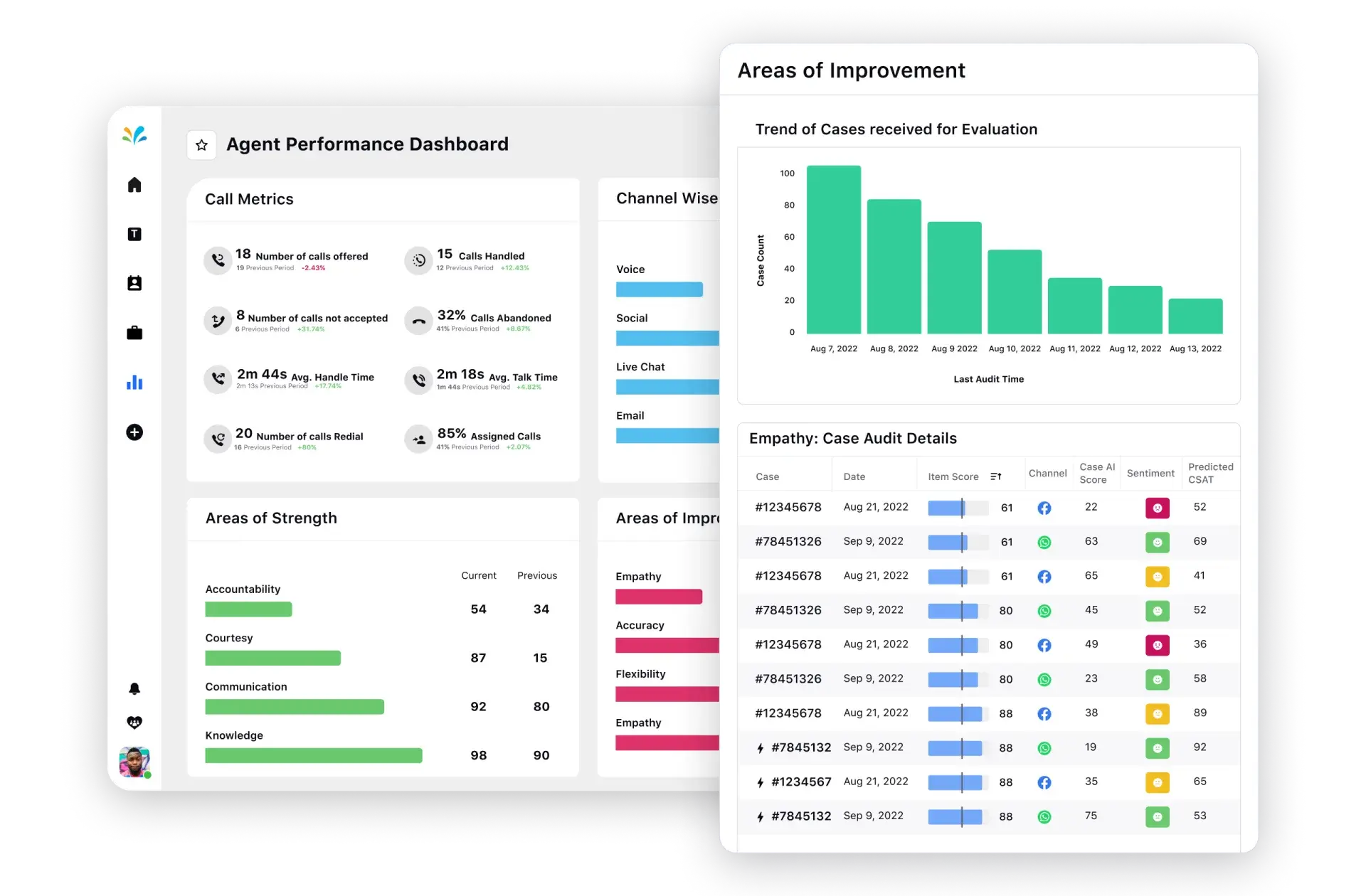Viewport: 1366px width, 896px height.
Task: Toggle the star to favorite the dashboard
Action: [x=201, y=144]
